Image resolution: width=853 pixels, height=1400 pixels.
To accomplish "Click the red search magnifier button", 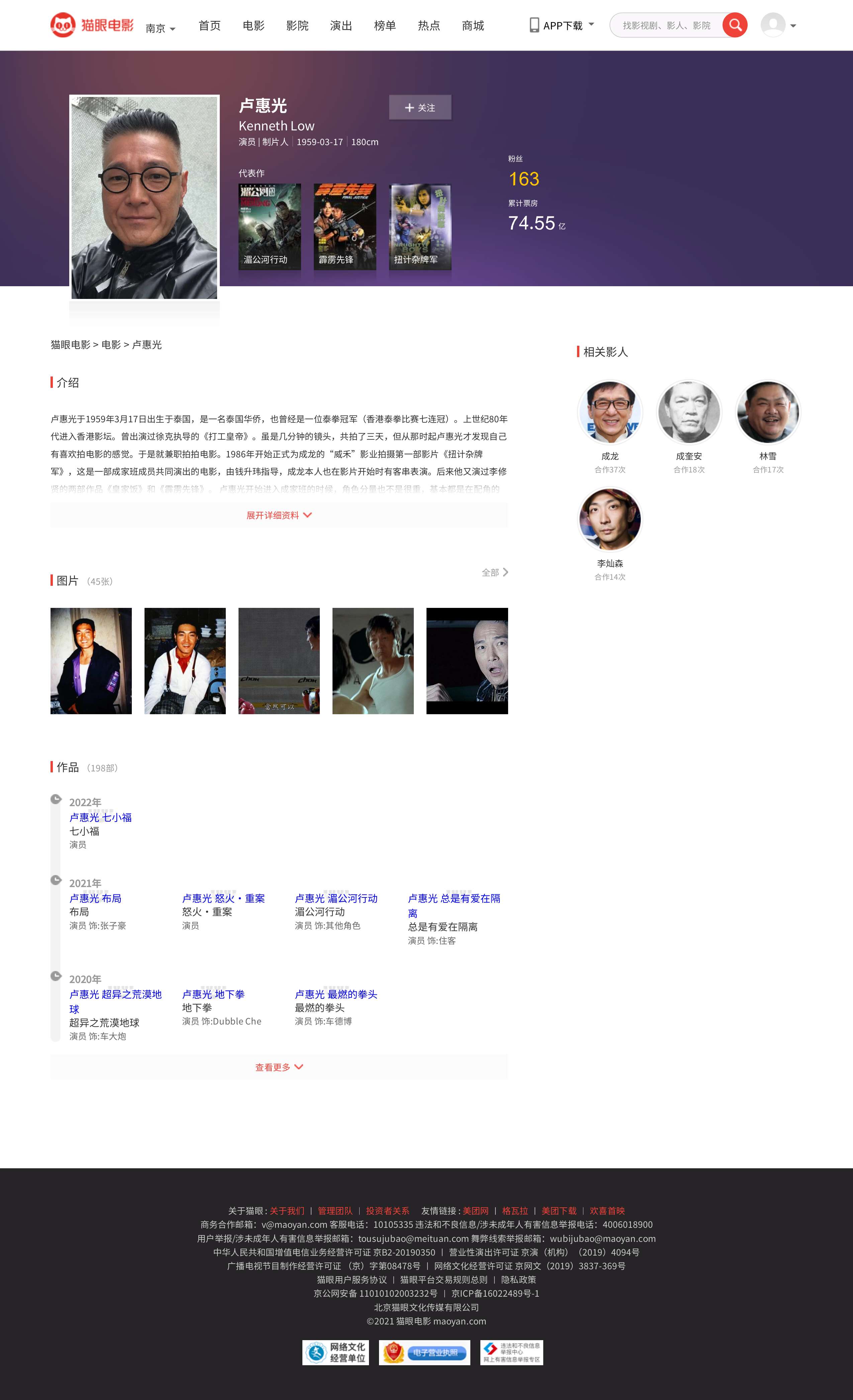I will [735, 25].
